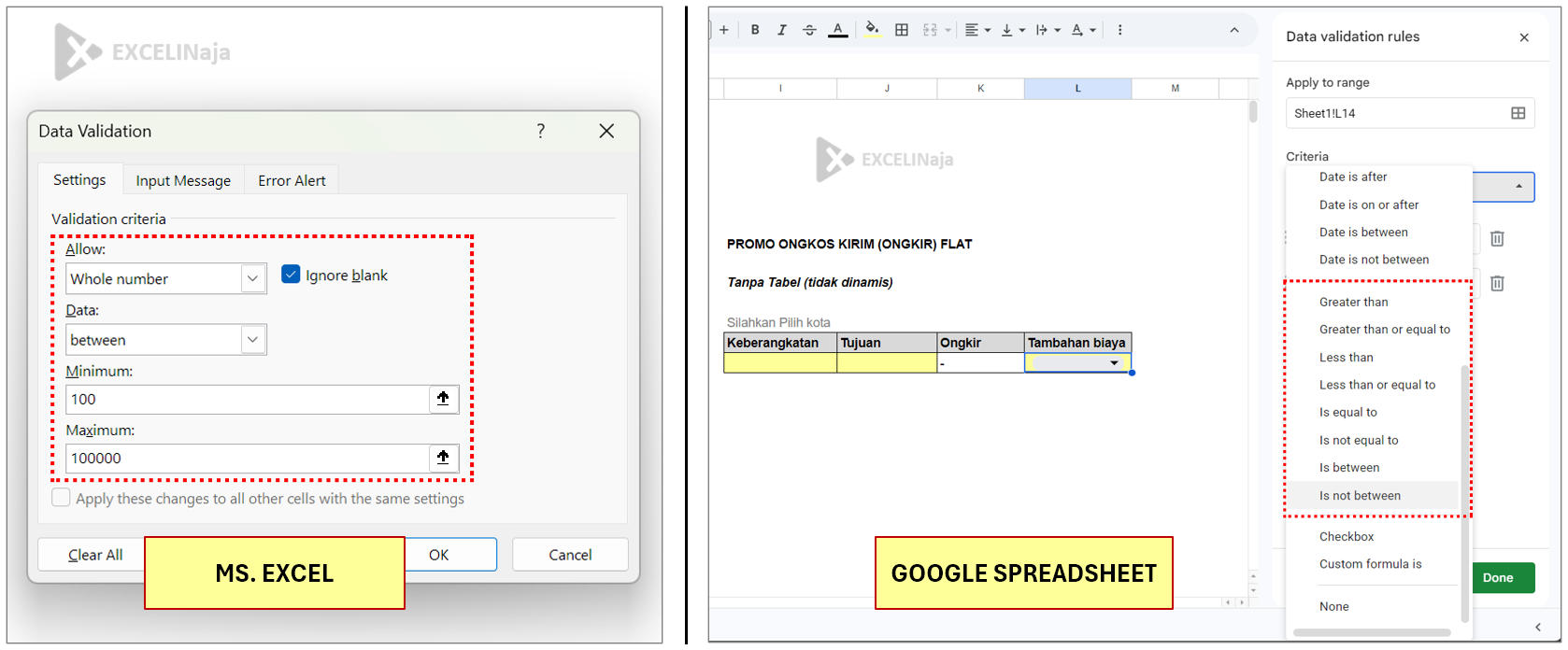The height and width of the screenshot is (650, 1568).
Task: Enable apply changes to all other cells checkbox
Action: point(61,498)
